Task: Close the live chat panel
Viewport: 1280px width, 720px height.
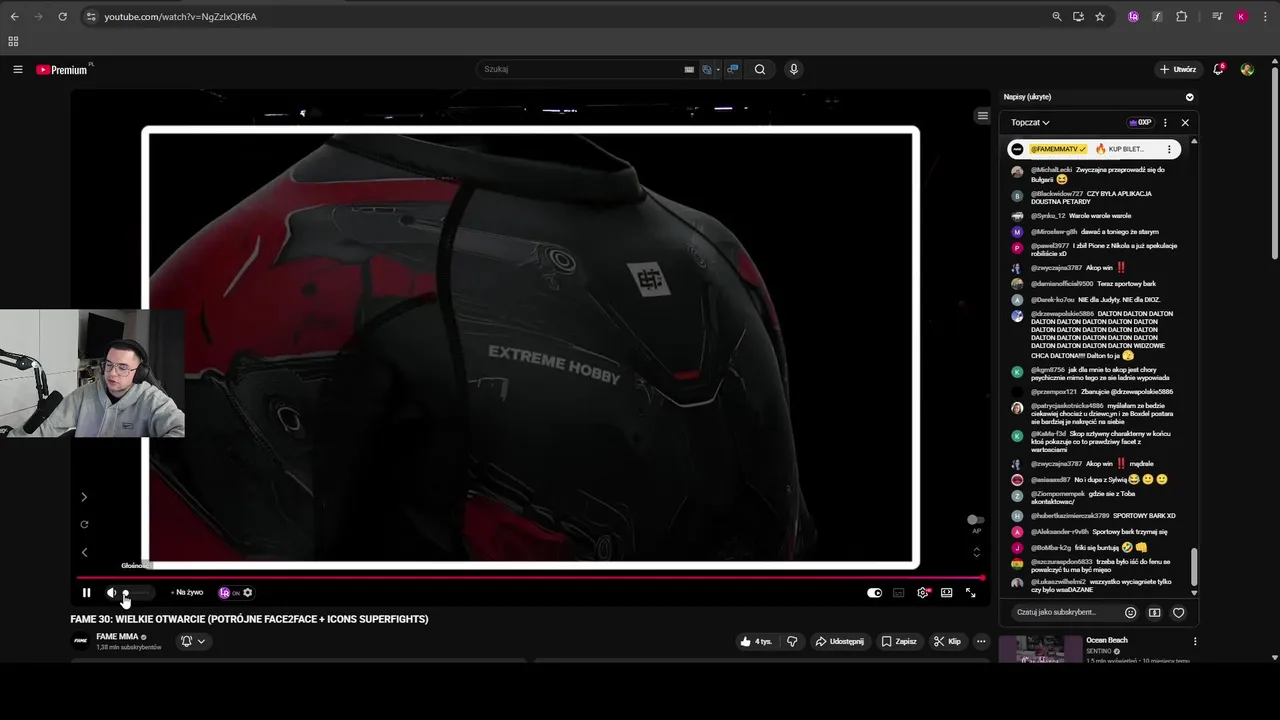Action: (x=1185, y=122)
